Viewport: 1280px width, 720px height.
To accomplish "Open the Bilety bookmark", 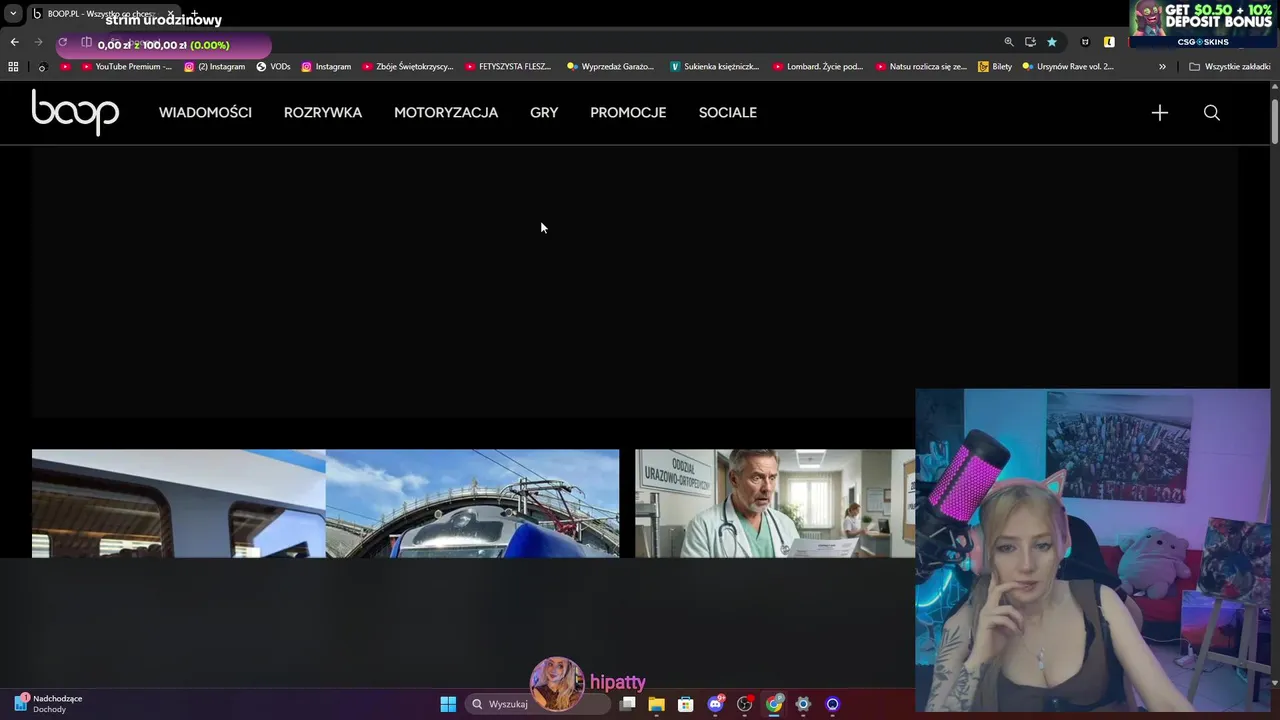I will [x=995, y=67].
